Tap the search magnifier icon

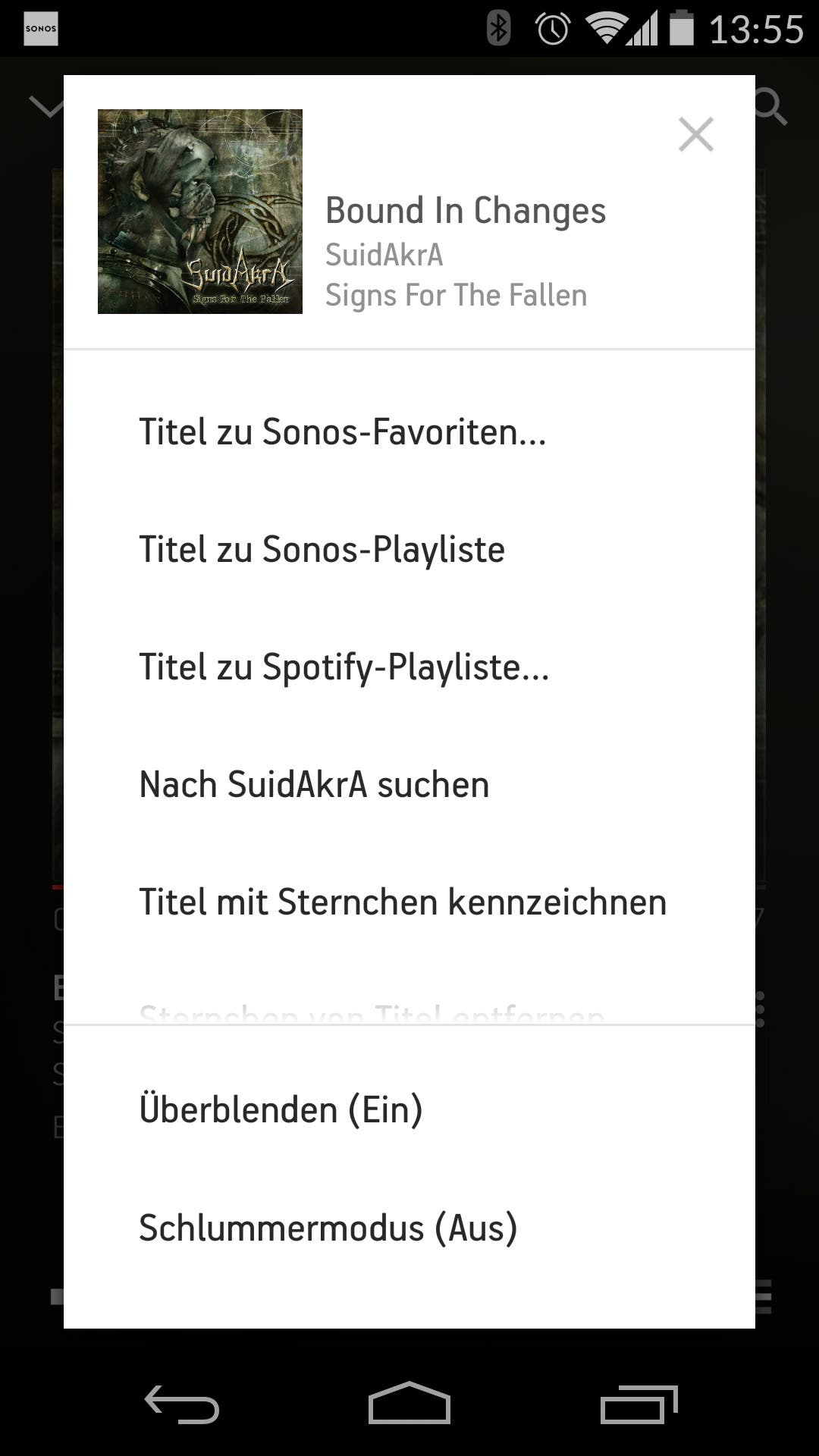[772, 106]
